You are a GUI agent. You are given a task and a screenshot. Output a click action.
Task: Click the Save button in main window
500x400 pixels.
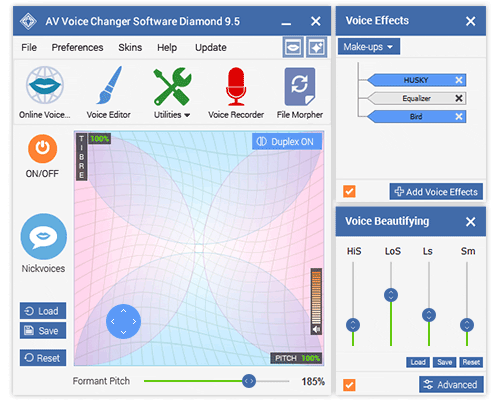pyautogui.click(x=43, y=331)
